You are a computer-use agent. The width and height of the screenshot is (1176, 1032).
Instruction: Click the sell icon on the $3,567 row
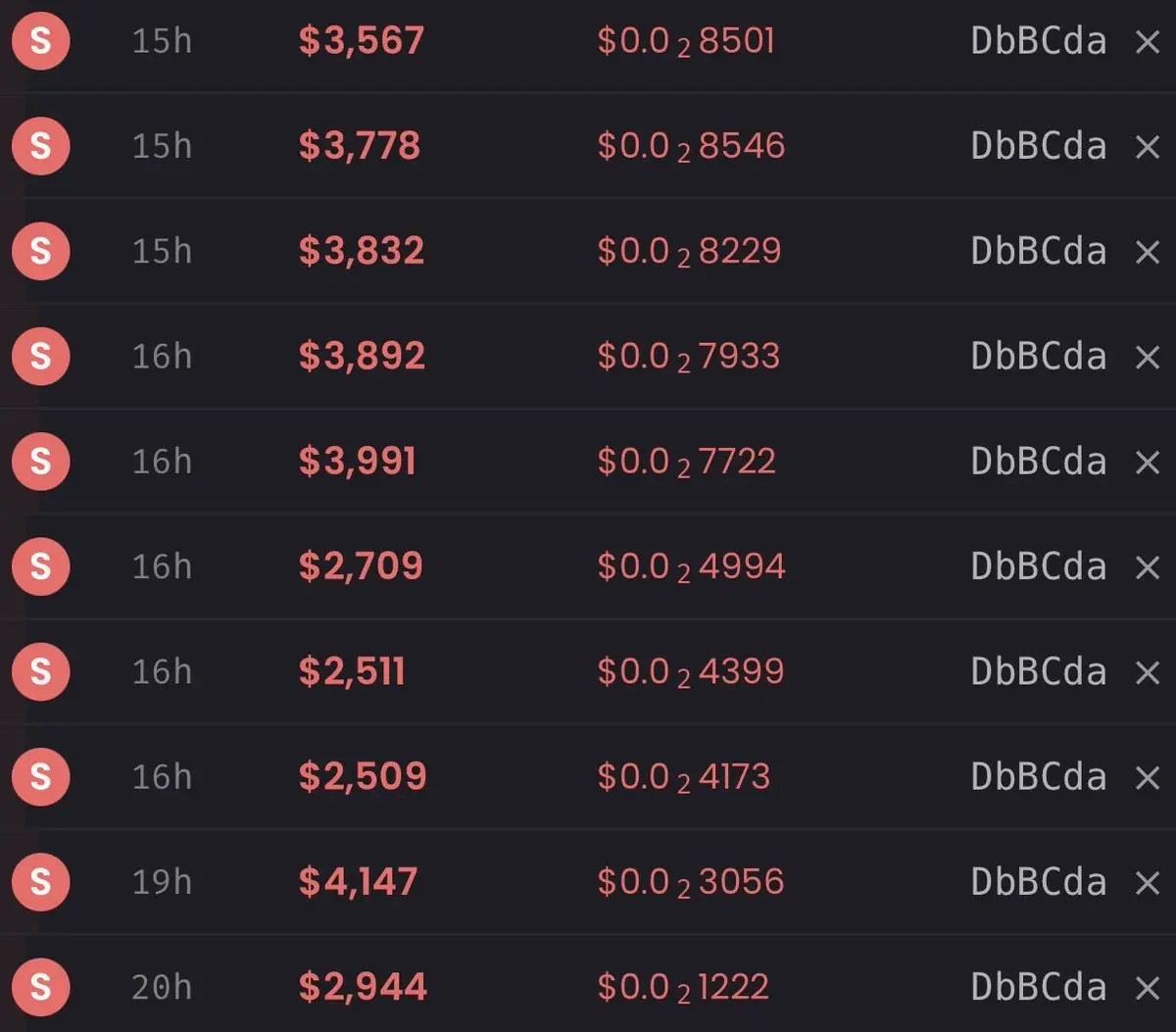click(40, 41)
